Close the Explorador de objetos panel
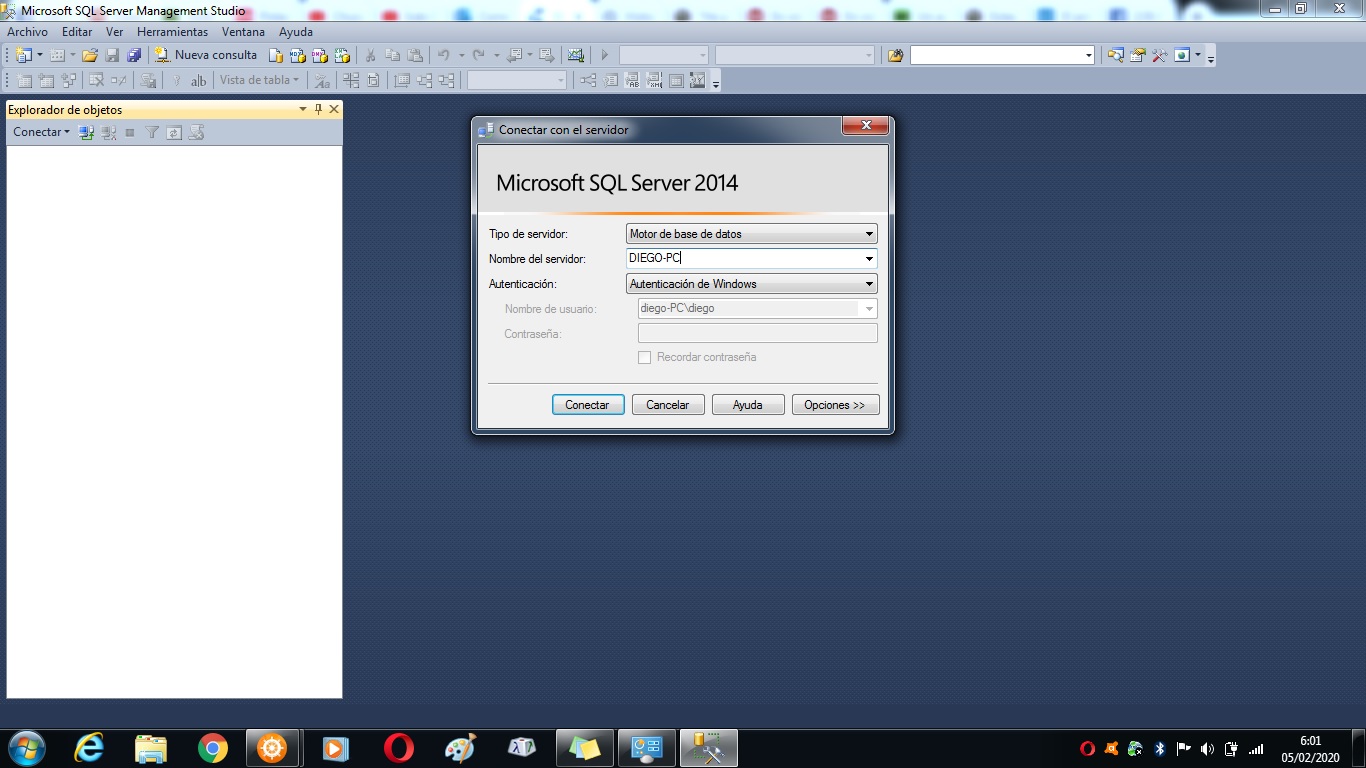Viewport: 1366px width, 768px height. (334, 110)
